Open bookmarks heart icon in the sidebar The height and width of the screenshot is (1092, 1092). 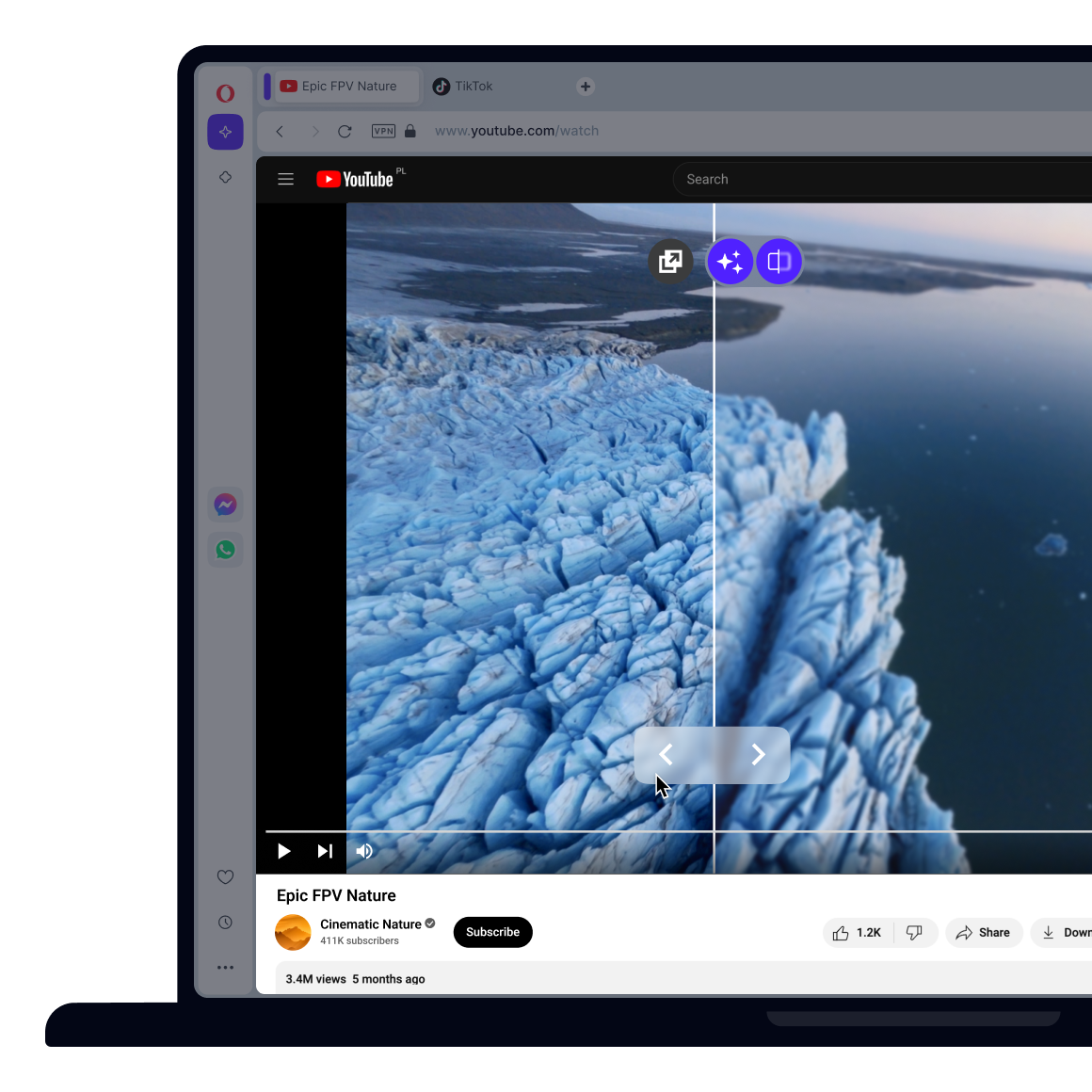pyautogui.click(x=225, y=876)
